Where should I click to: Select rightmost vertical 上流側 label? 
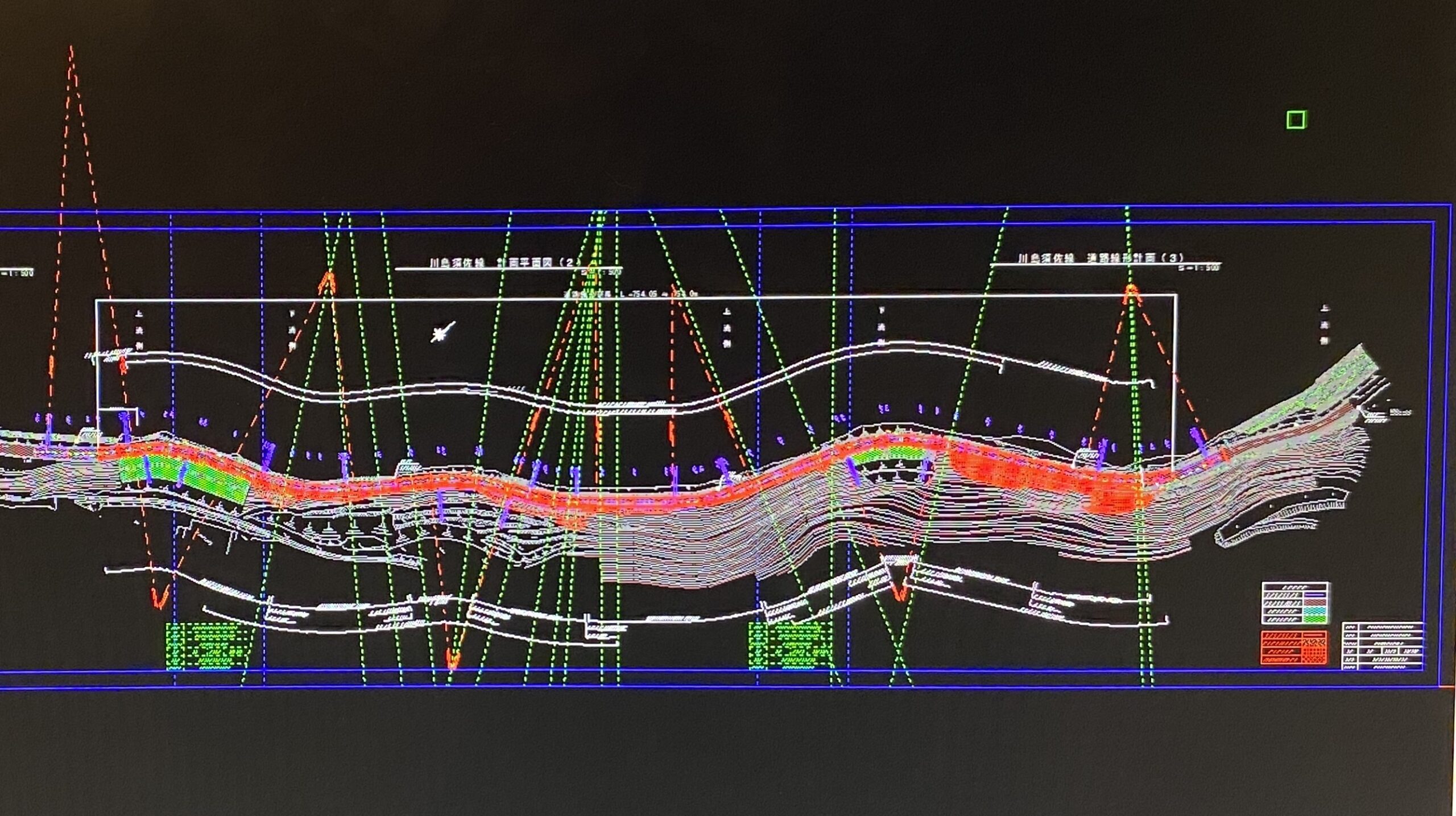click(x=1325, y=325)
